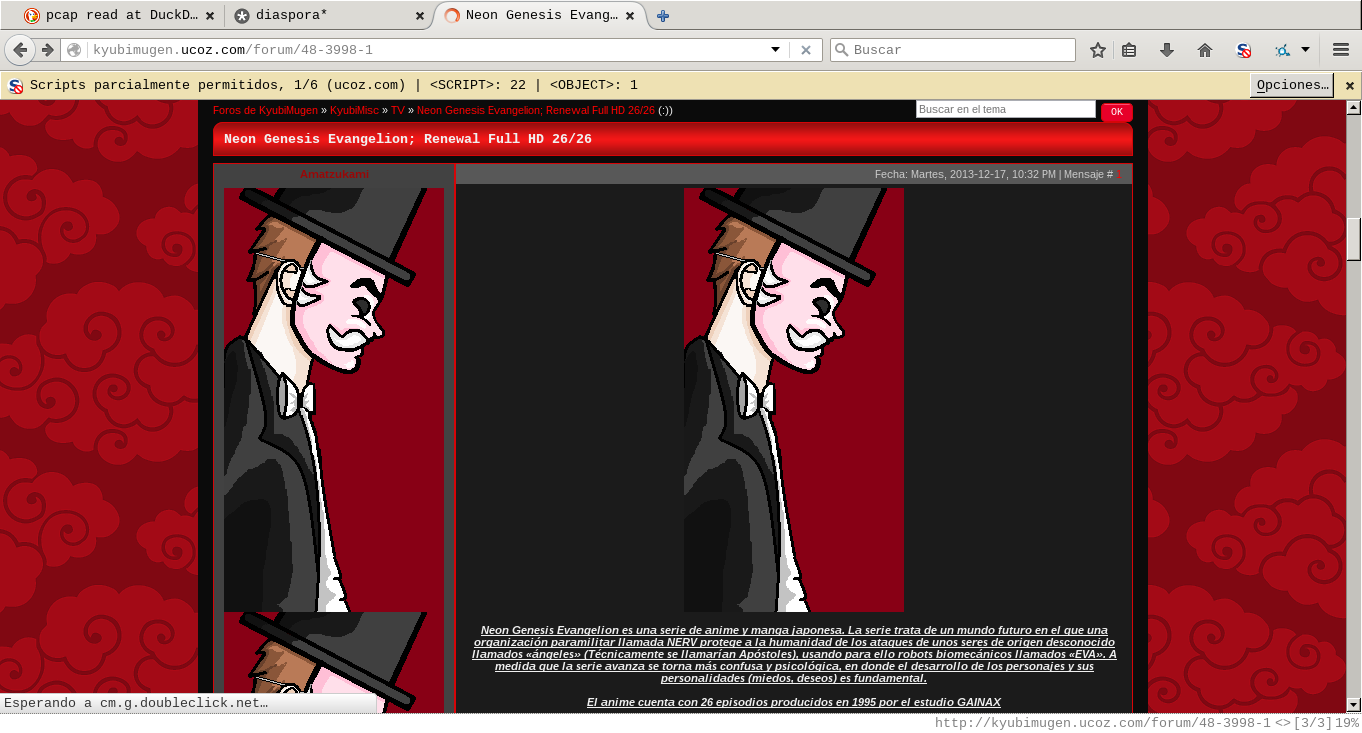
Task: Expand the extension's dropdown arrow
Action: (1305, 50)
